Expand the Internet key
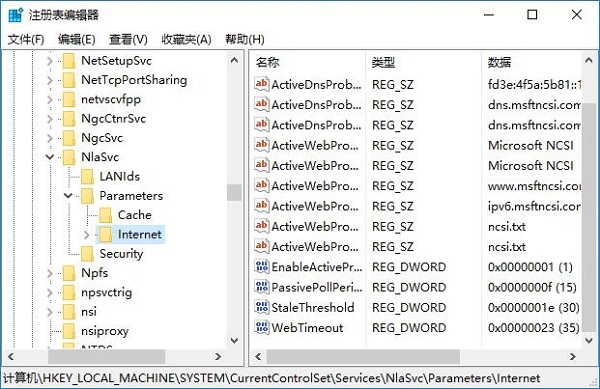600x389 pixels. [x=87, y=234]
